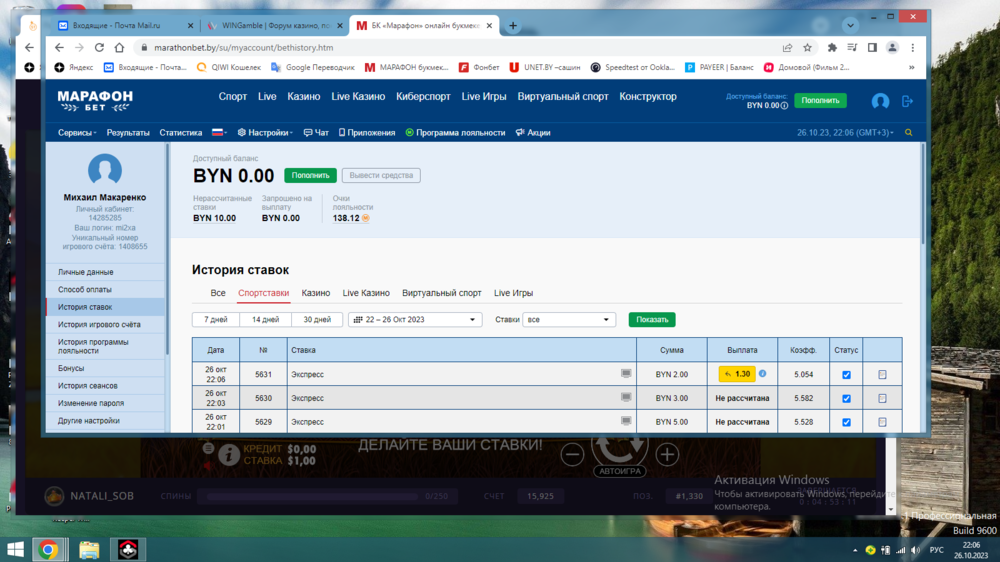The image size is (1000, 562).
Task: Open the user profile avatar icon in header
Action: (880, 101)
